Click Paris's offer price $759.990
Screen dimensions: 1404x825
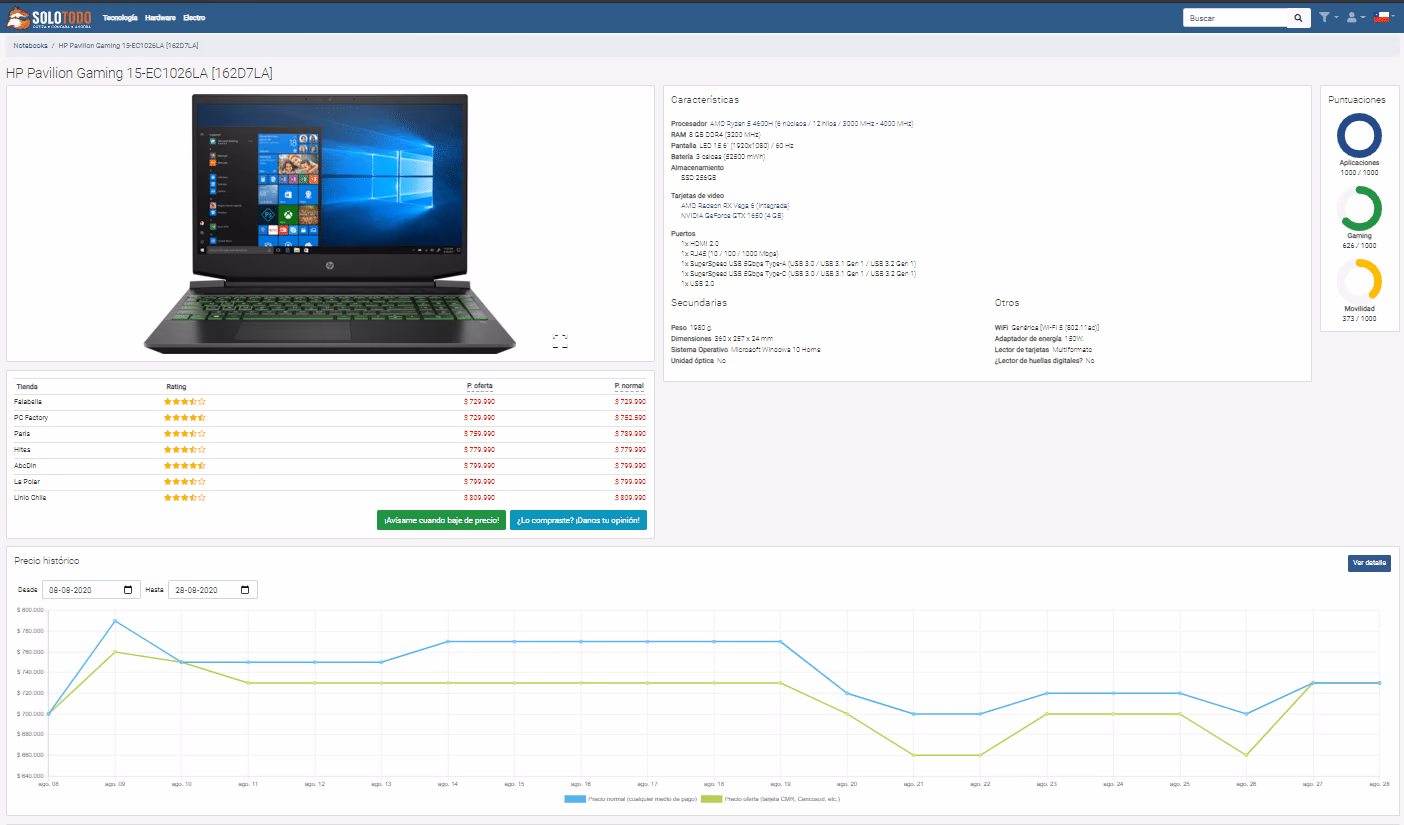(x=479, y=434)
